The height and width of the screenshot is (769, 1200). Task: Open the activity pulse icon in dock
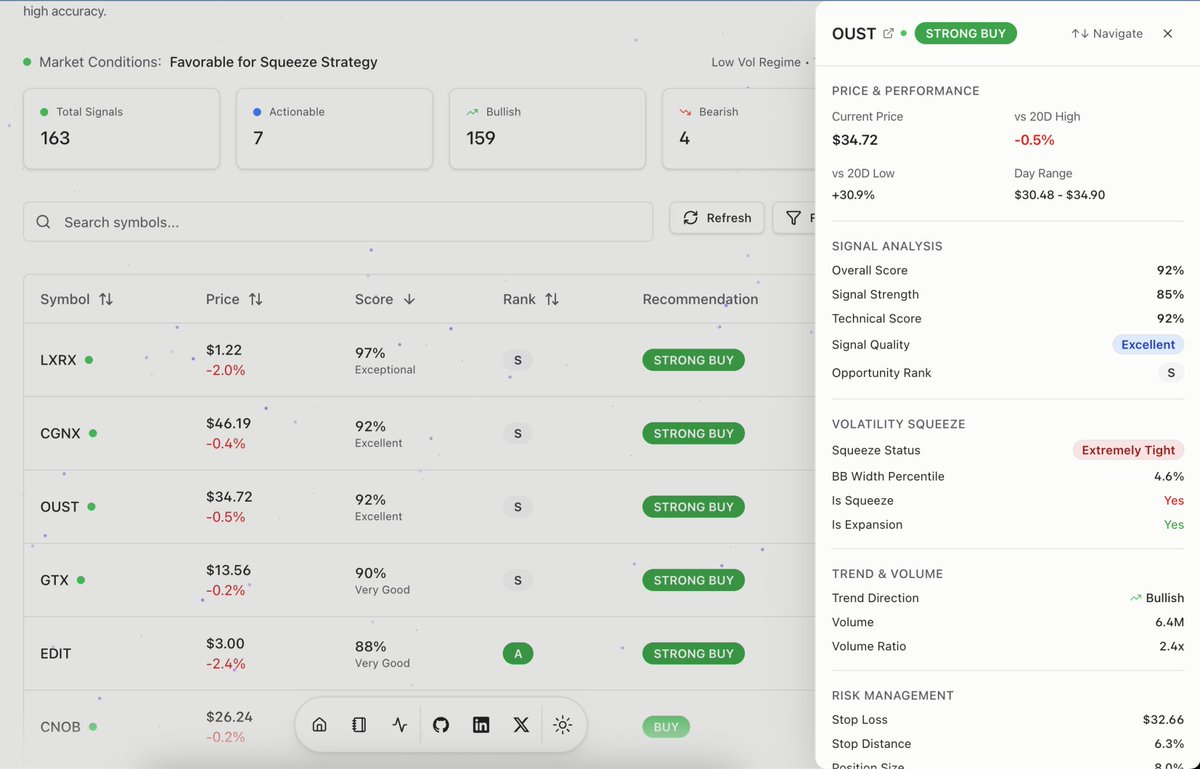[400, 725]
